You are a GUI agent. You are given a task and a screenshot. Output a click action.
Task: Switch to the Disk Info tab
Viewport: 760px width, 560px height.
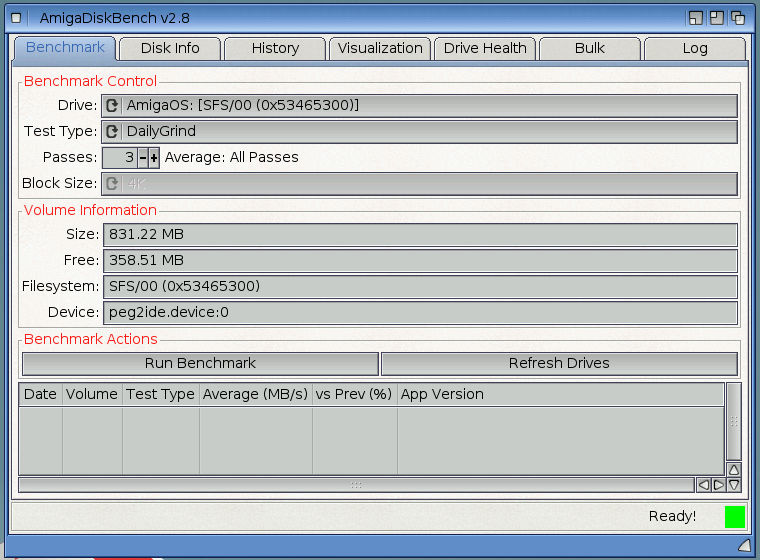click(x=170, y=48)
